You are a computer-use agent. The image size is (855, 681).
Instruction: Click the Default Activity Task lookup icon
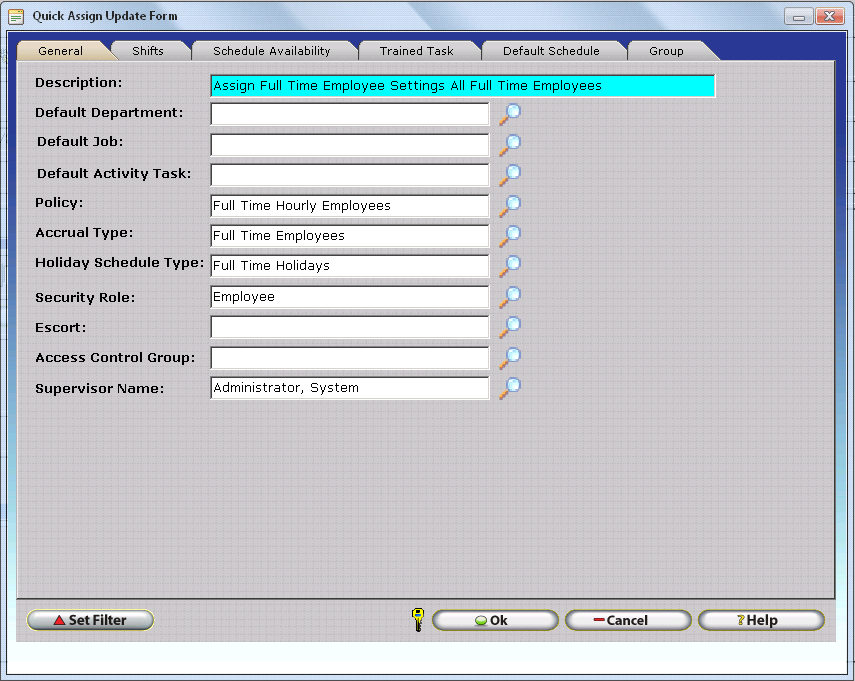tap(510, 175)
